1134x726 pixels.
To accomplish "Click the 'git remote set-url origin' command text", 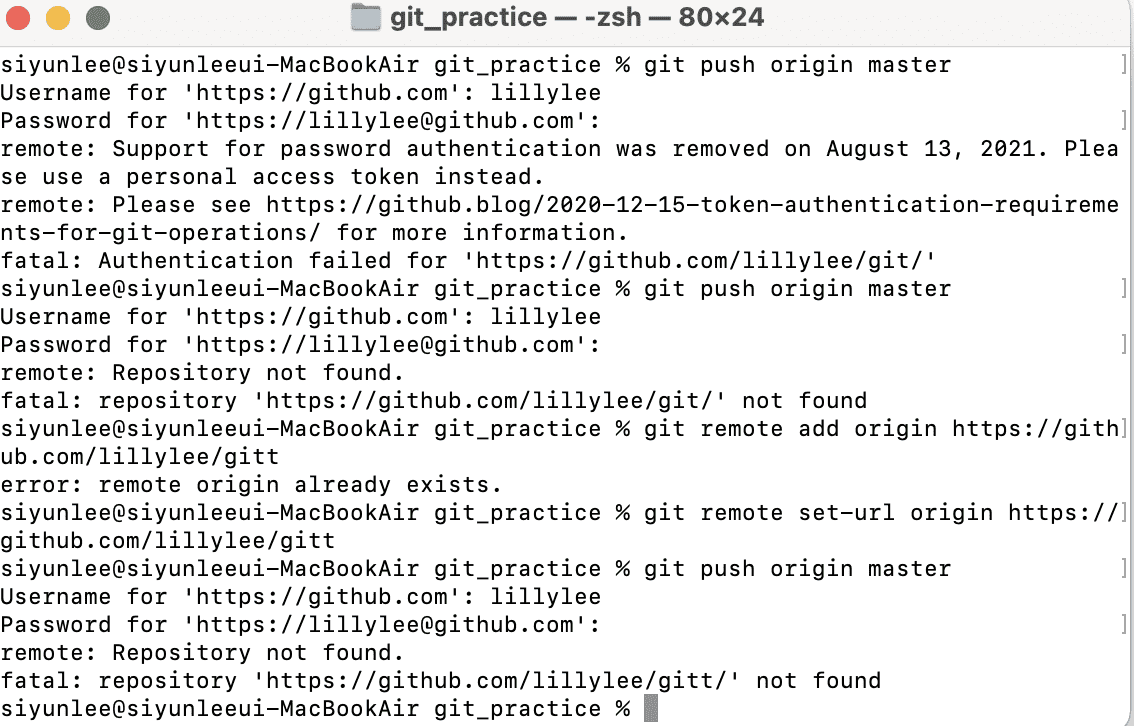I will coord(818,513).
